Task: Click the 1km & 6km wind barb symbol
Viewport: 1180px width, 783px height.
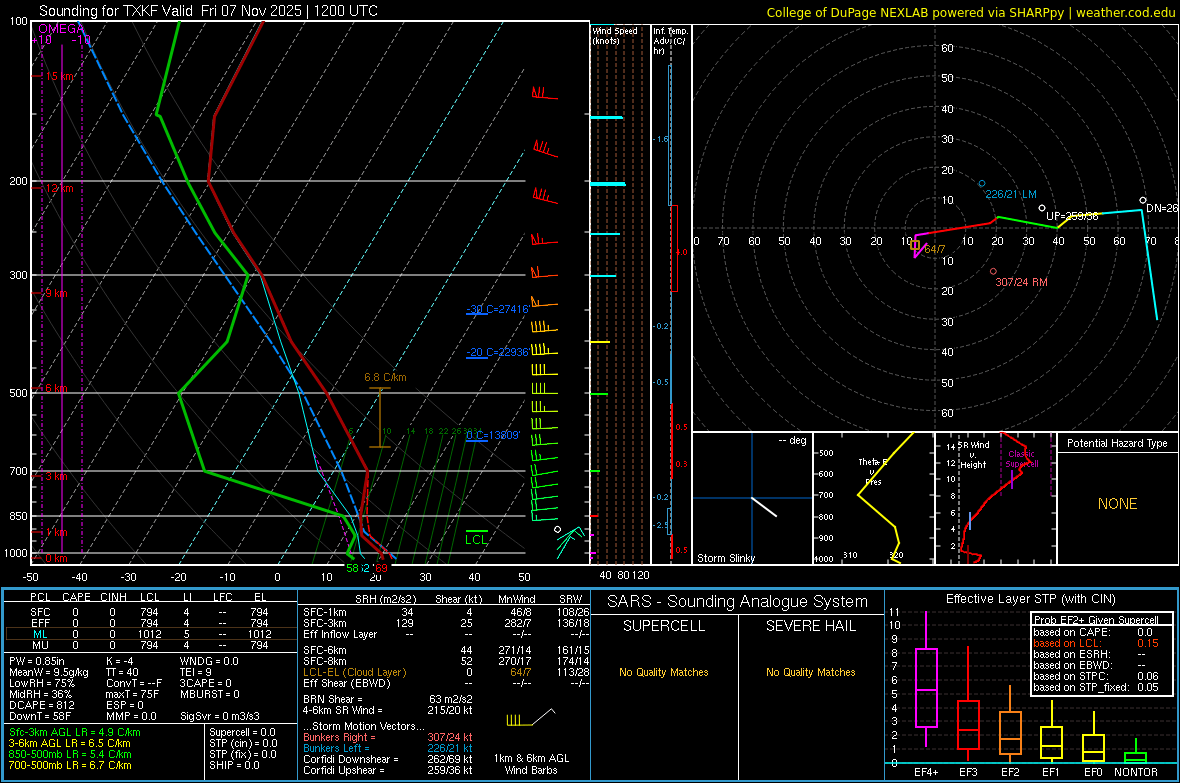Action: (x=531, y=717)
